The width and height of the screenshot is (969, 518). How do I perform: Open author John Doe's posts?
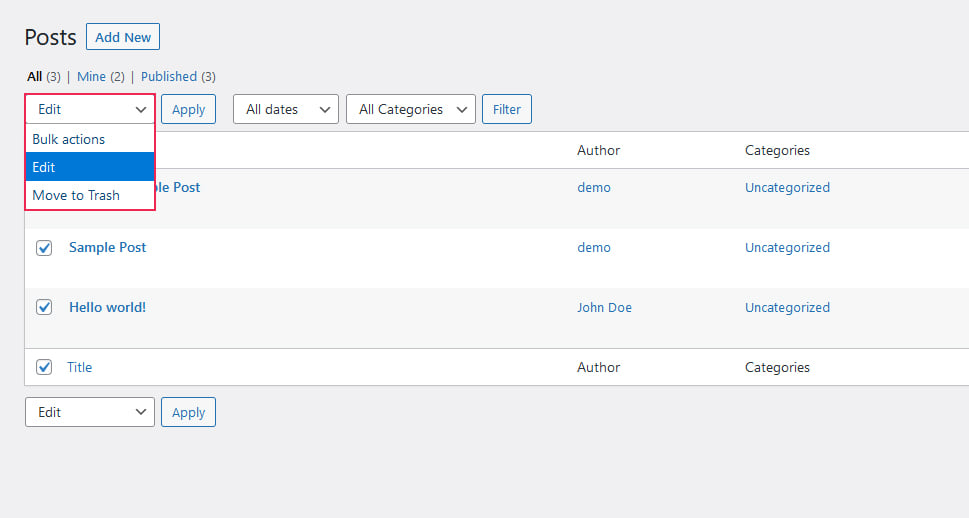pyautogui.click(x=604, y=307)
